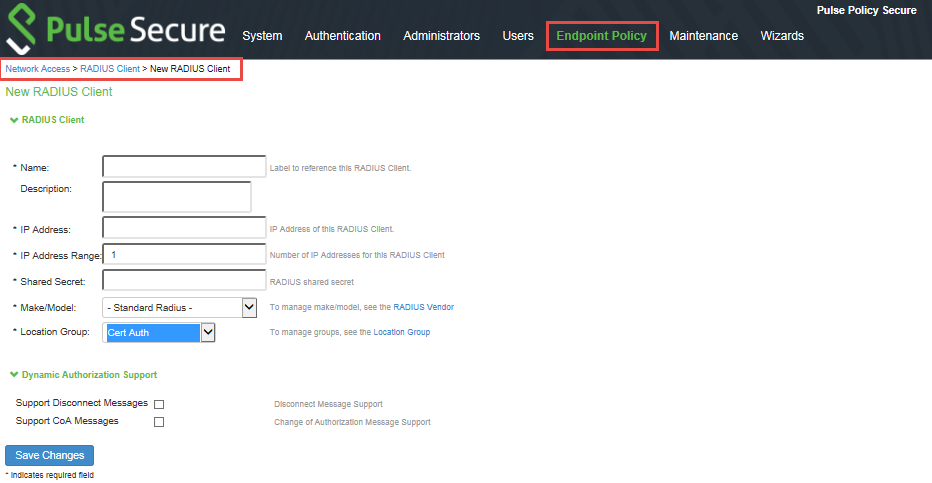
Task: Enable Support Disconnect Messages checkbox
Action: point(159,404)
